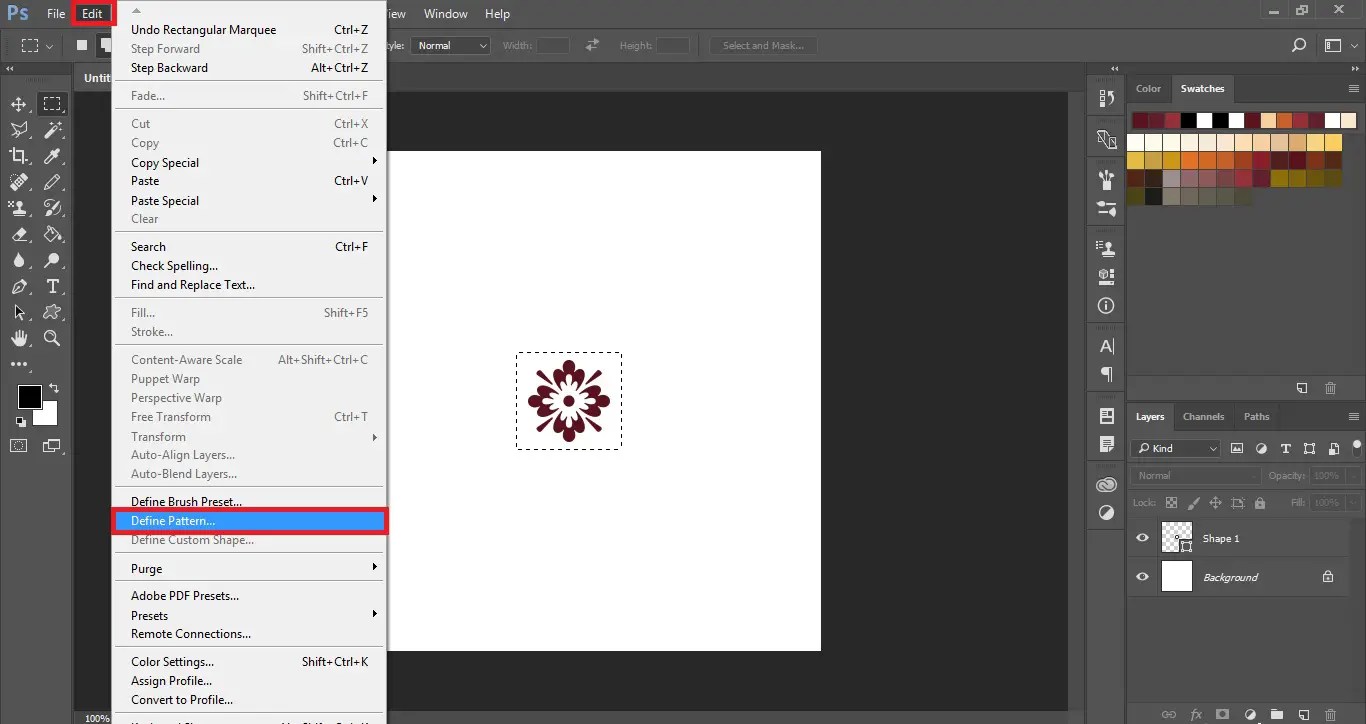Open the Style dropdown in the options bar
This screenshot has height=724, width=1366.
[x=450, y=45]
